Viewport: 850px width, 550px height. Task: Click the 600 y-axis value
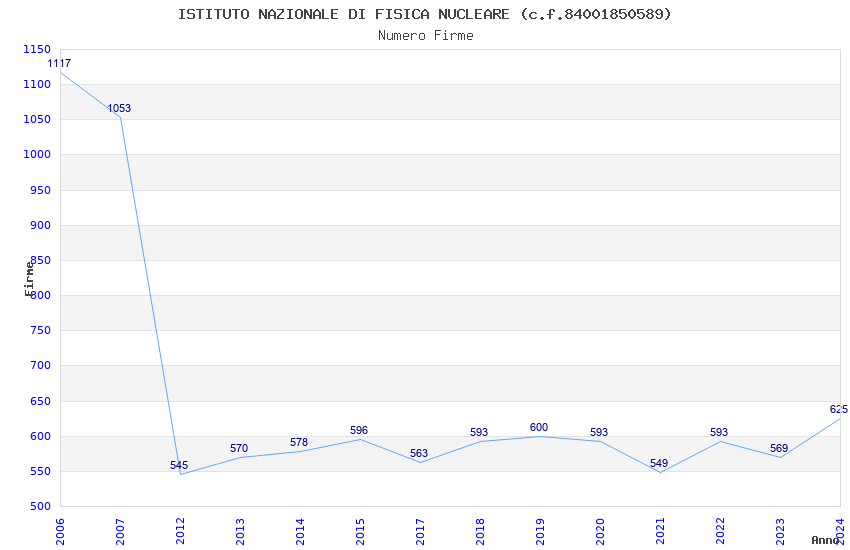40,436
